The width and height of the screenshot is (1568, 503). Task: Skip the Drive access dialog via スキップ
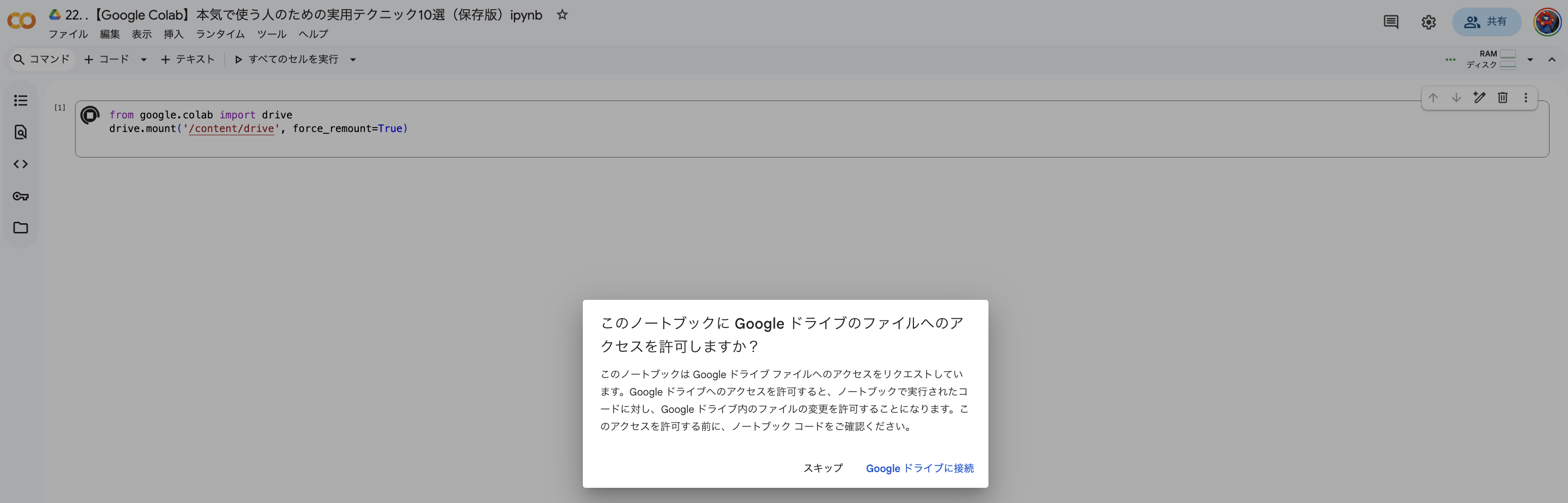[x=823, y=468]
